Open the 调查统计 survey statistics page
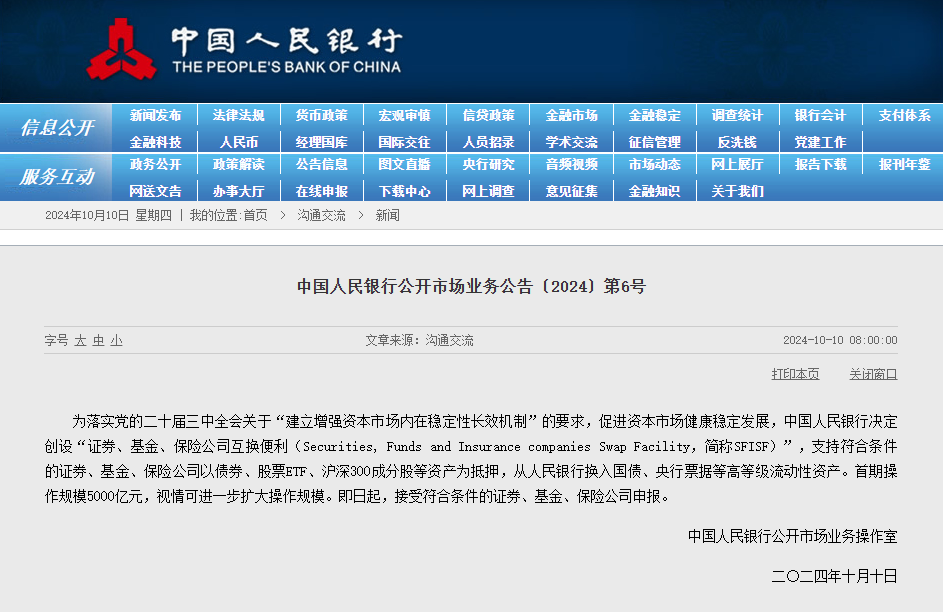 pos(737,115)
